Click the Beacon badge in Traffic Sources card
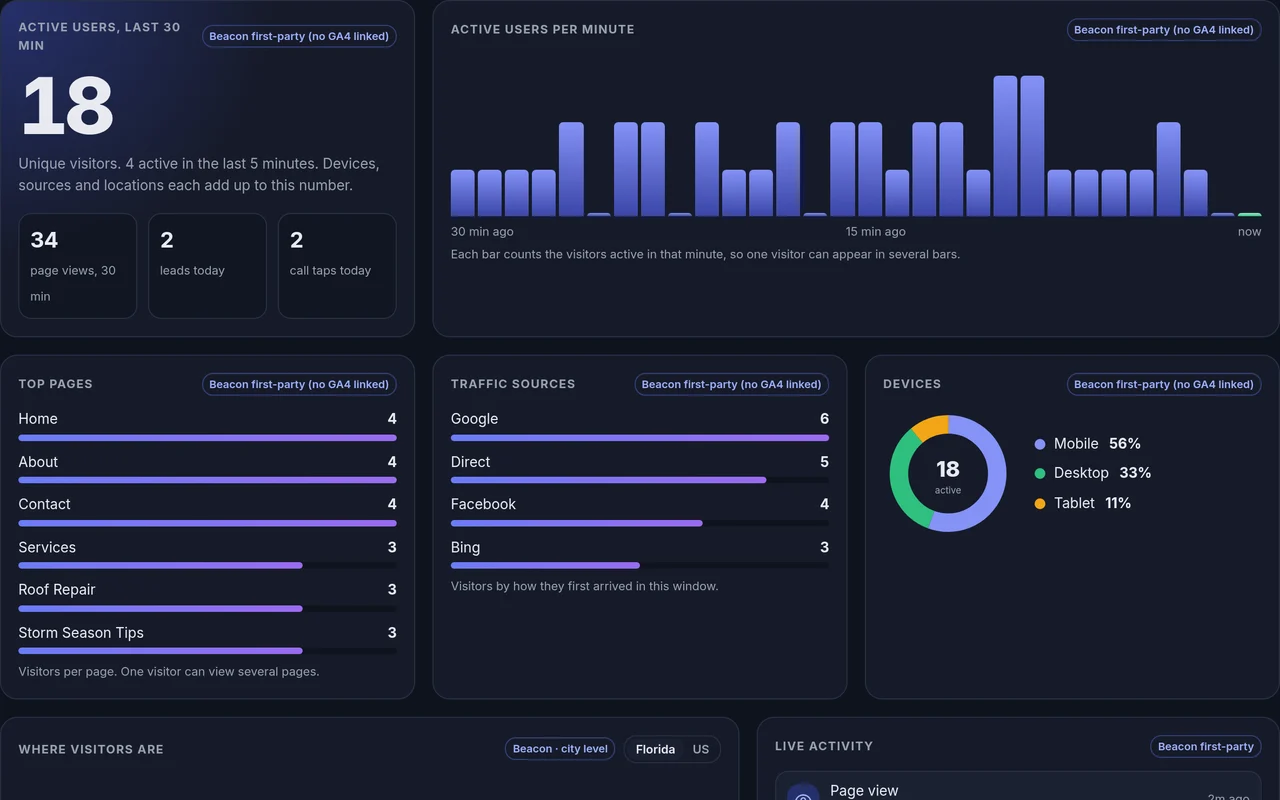This screenshot has width=1280, height=800. coord(732,384)
